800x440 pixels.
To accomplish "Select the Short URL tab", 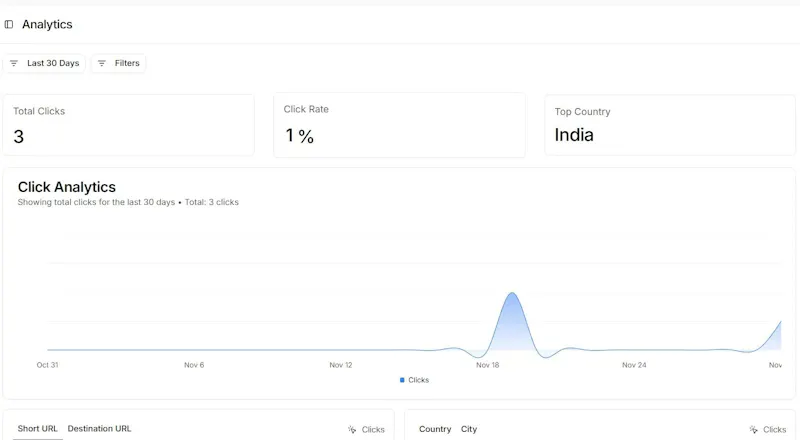I will [x=37, y=429].
